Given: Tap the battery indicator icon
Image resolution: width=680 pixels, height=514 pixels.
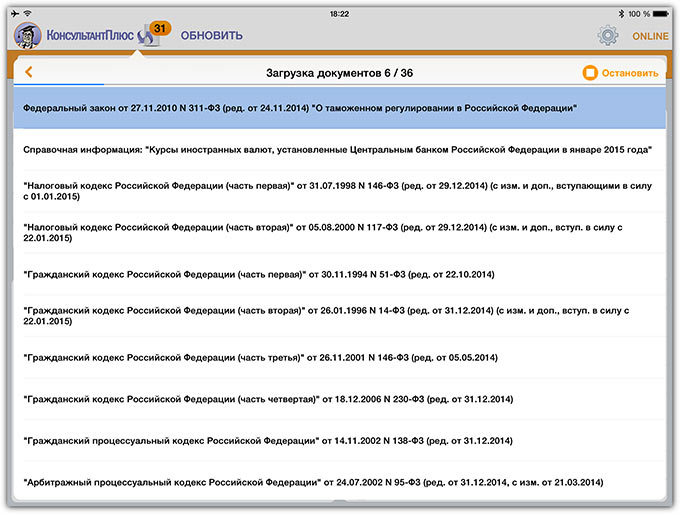Looking at the screenshot, I should click(661, 14).
